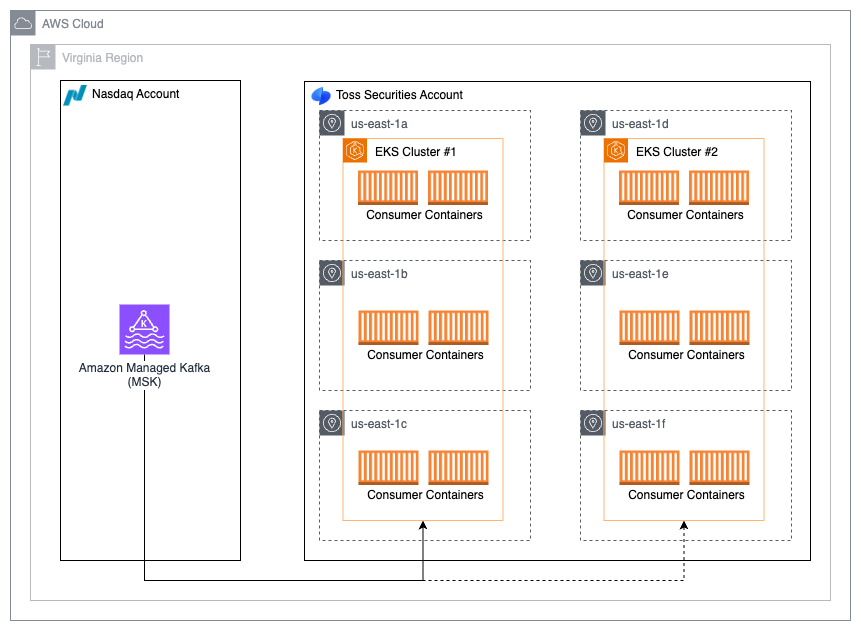The height and width of the screenshot is (632, 861).
Task: Click the us-east-1c location pin icon
Action: (332, 423)
